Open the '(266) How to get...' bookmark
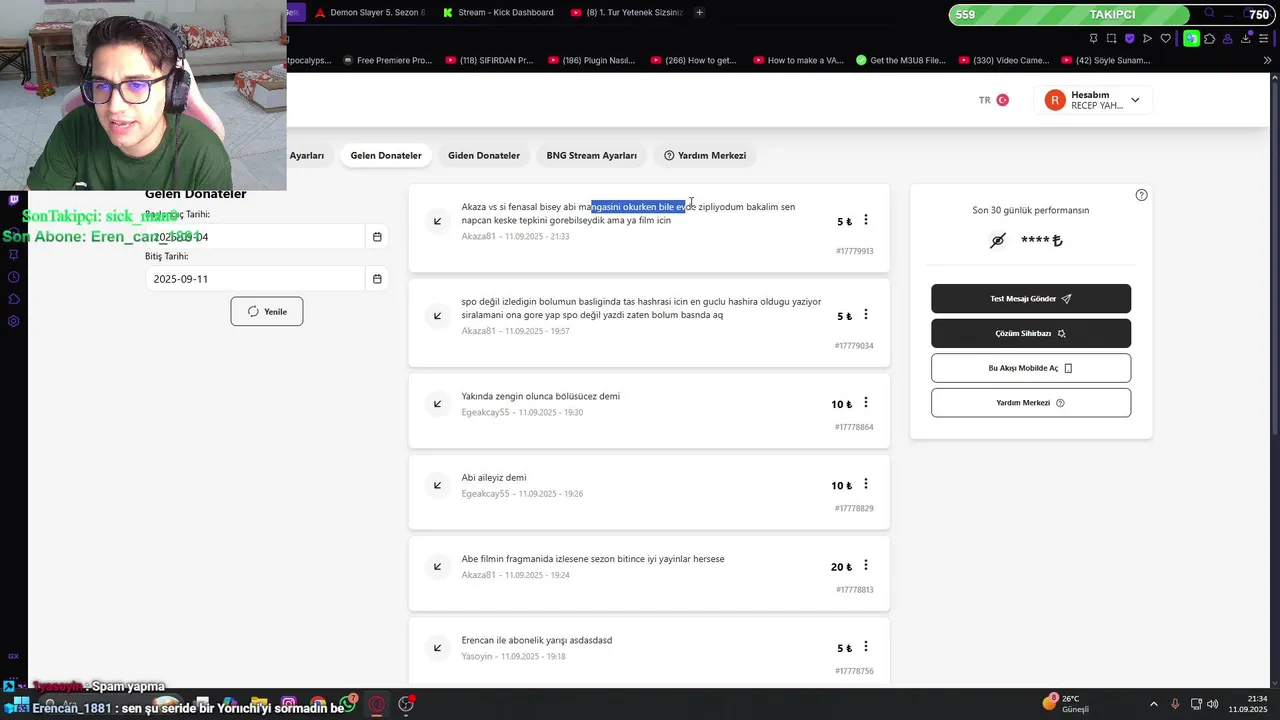This screenshot has width=1280, height=720. click(693, 60)
